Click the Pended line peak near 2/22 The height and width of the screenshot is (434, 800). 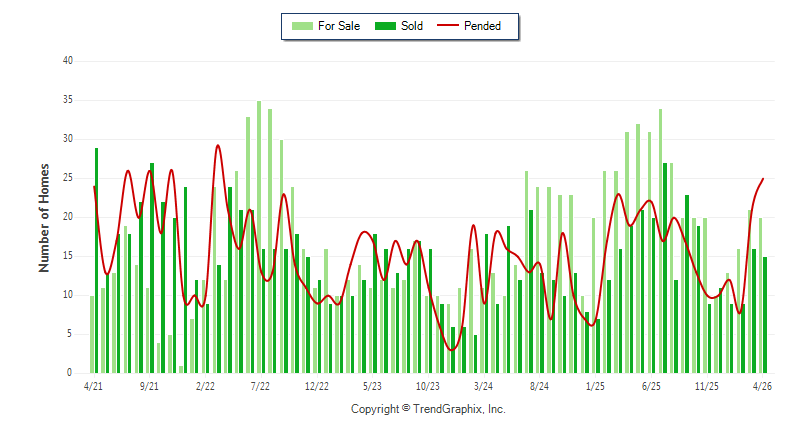pos(218,145)
